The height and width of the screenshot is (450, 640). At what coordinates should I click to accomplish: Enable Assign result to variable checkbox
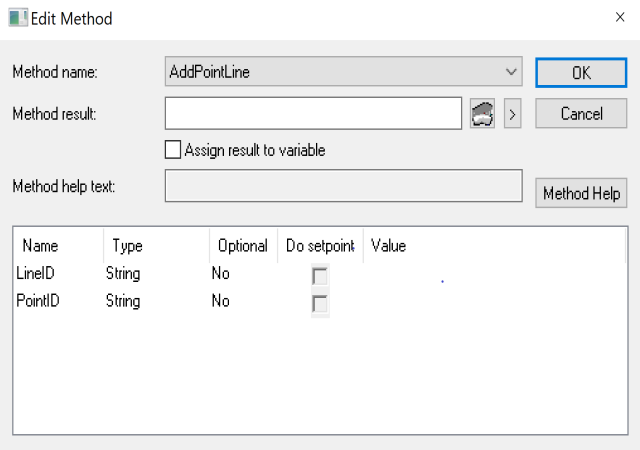[x=173, y=150]
